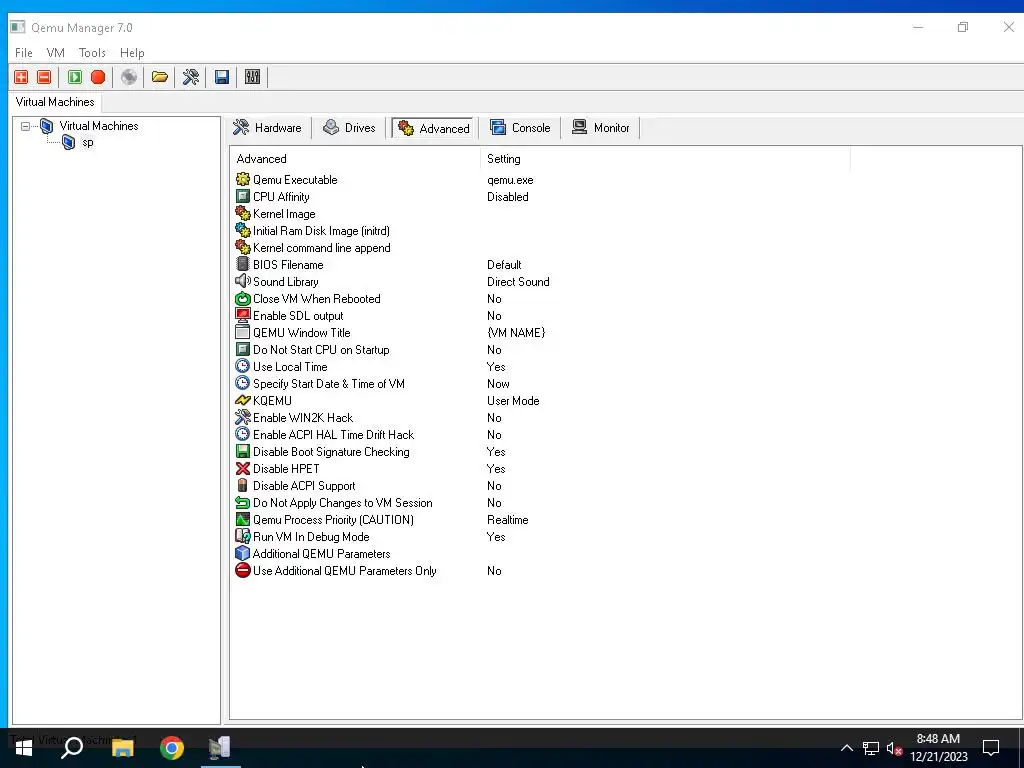Click the {VM NAME} window title value

coord(516,332)
